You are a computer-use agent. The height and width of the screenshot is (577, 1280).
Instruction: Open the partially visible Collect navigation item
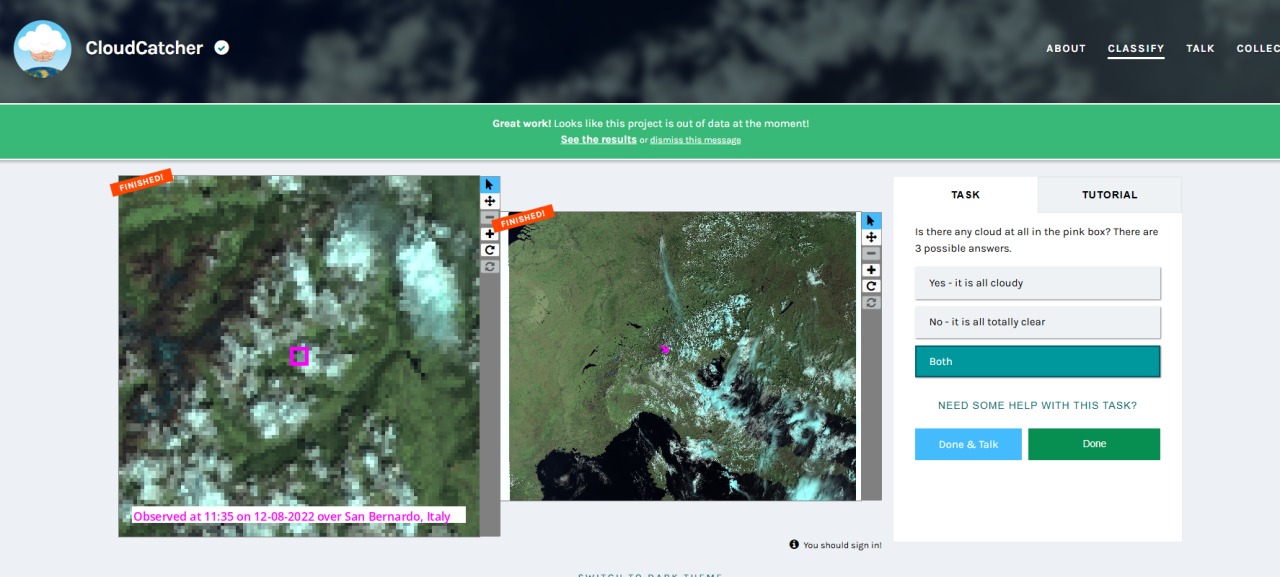1258,48
